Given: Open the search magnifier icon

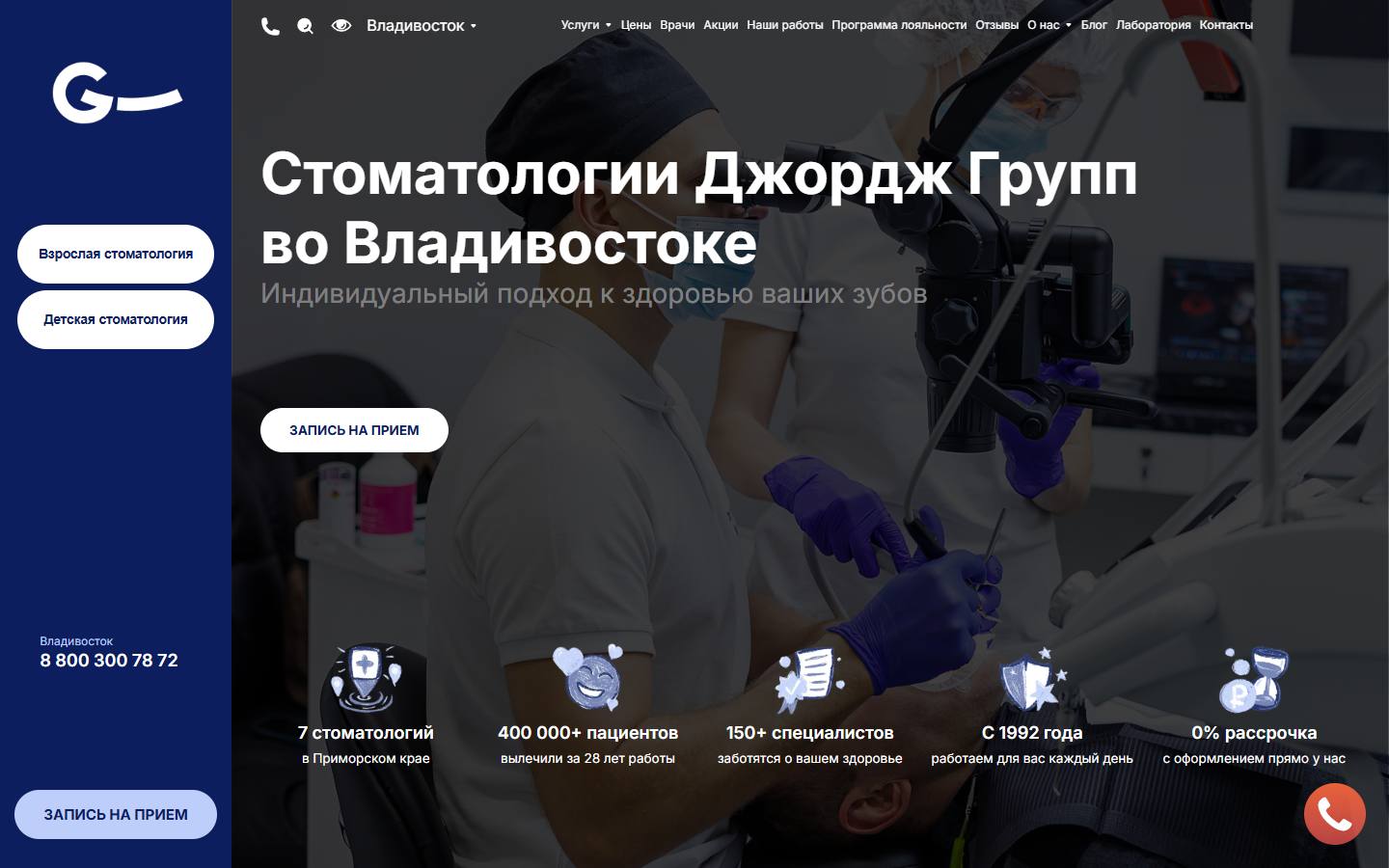Looking at the screenshot, I should pyautogui.click(x=305, y=26).
